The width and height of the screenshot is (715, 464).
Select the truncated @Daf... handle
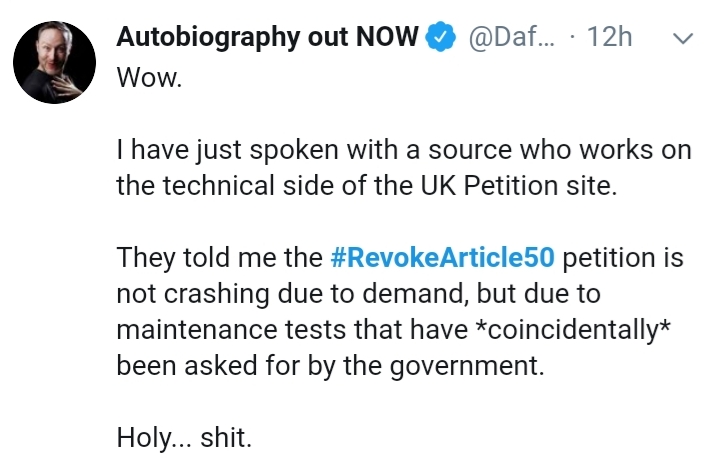click(x=512, y=36)
